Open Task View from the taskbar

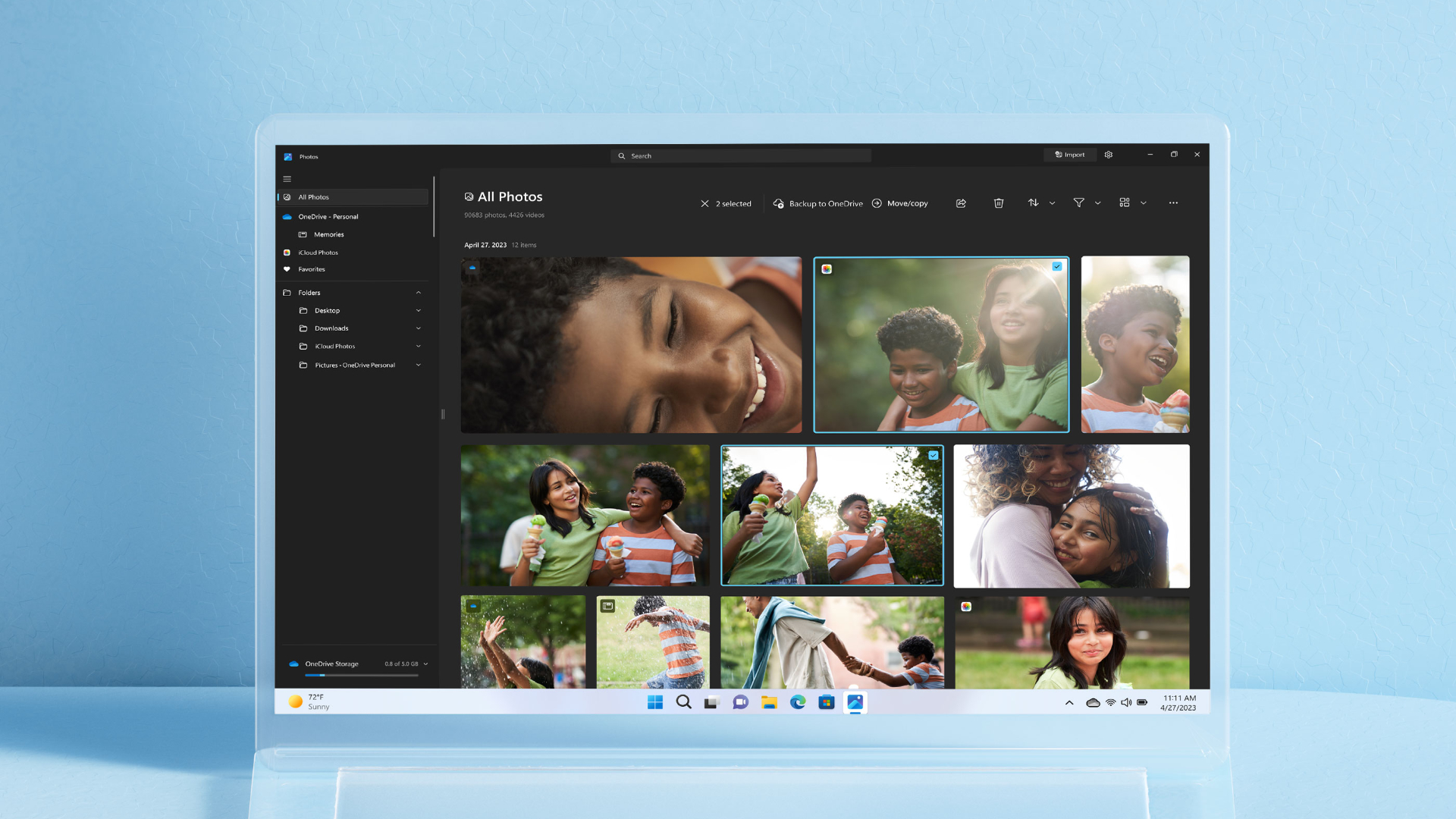(x=711, y=702)
